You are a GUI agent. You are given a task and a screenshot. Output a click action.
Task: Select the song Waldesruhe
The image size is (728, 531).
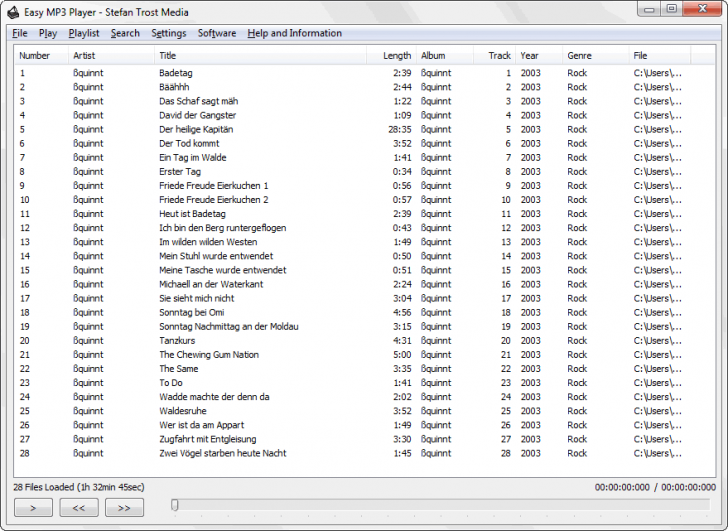pyautogui.click(x=182, y=411)
